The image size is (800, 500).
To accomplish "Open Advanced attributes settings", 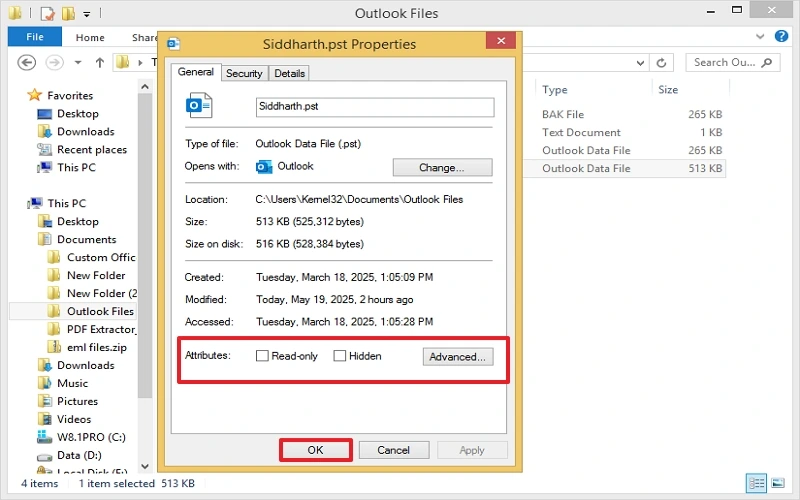I will tap(458, 357).
